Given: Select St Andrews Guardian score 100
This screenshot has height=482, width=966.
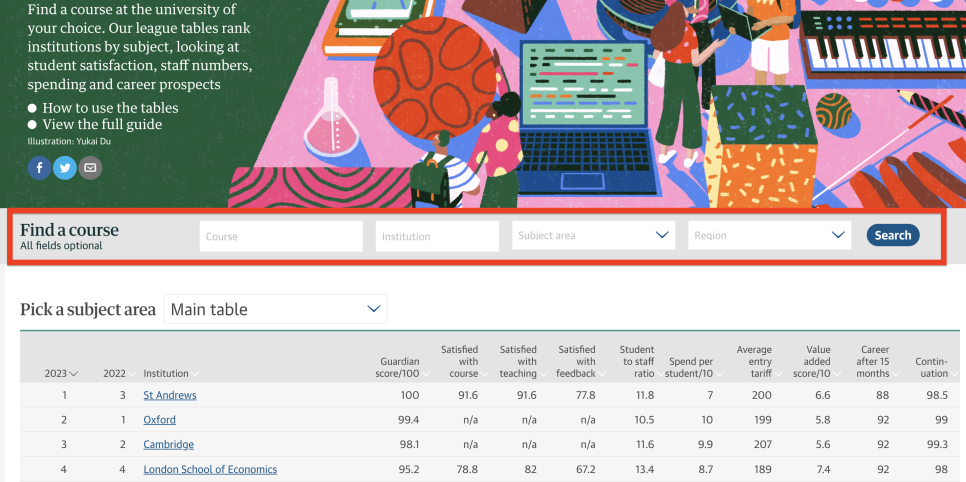Looking at the screenshot, I should point(409,395).
